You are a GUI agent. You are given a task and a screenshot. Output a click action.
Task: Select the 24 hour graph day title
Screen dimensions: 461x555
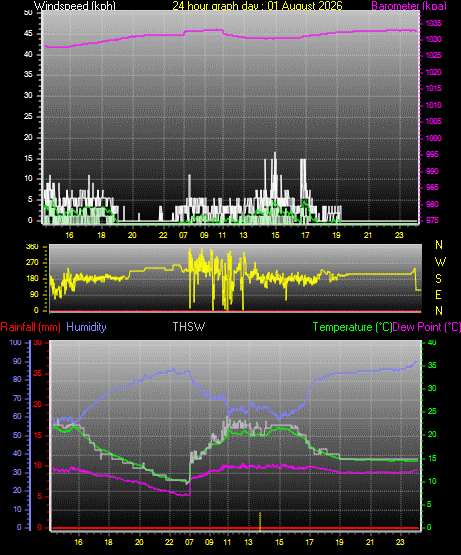coord(257,5)
